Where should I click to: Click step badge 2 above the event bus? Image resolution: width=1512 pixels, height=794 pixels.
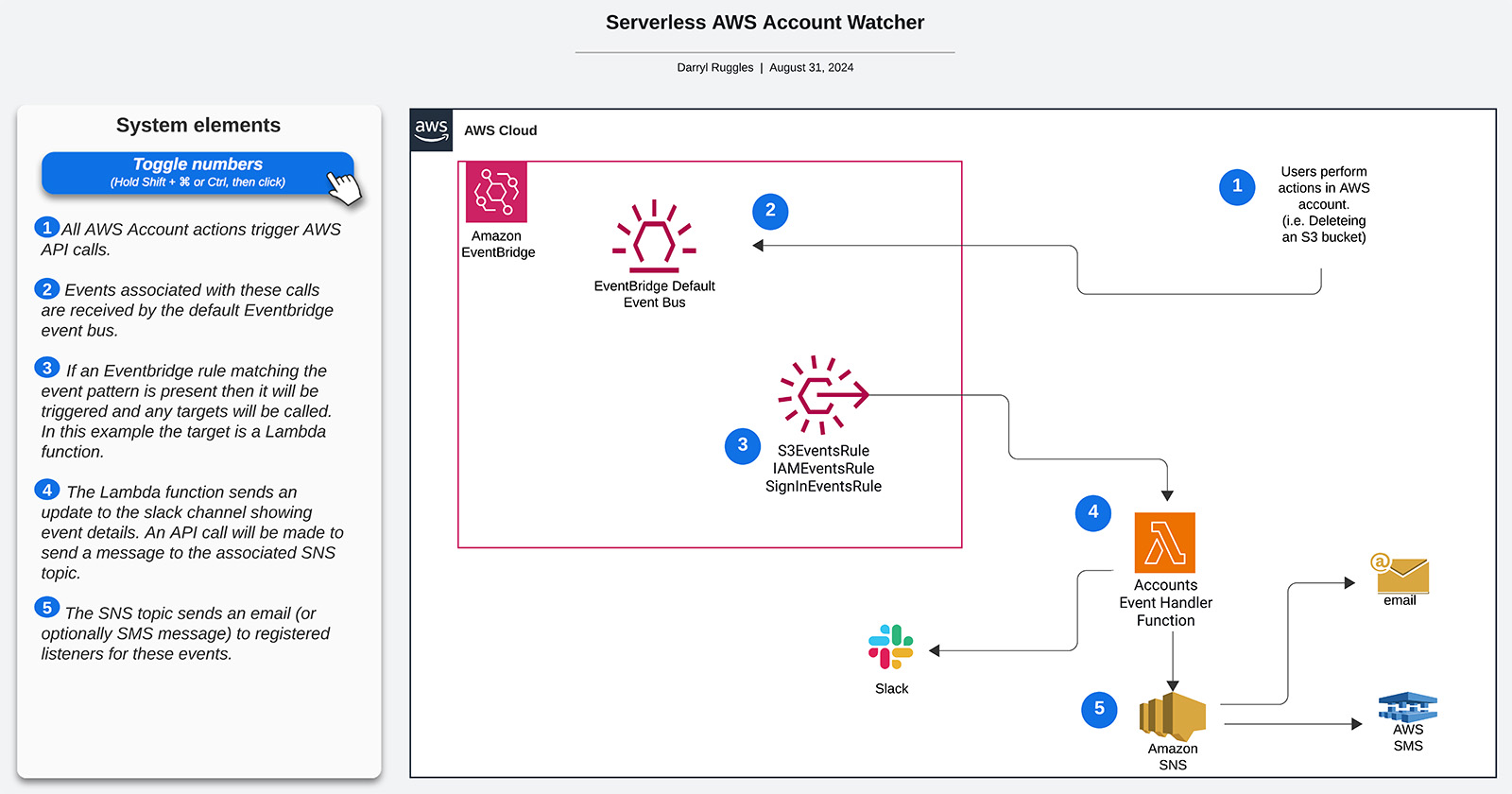pyautogui.click(x=770, y=212)
